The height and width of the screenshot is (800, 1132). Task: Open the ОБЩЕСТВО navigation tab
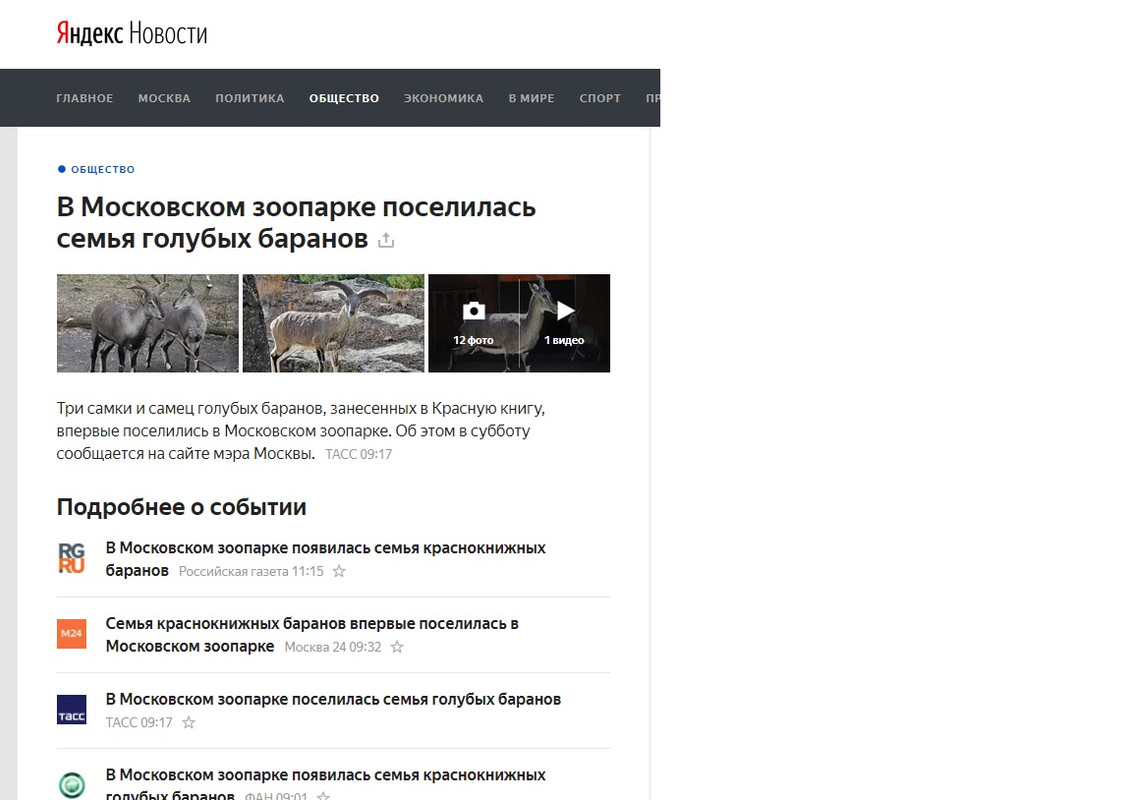click(344, 98)
